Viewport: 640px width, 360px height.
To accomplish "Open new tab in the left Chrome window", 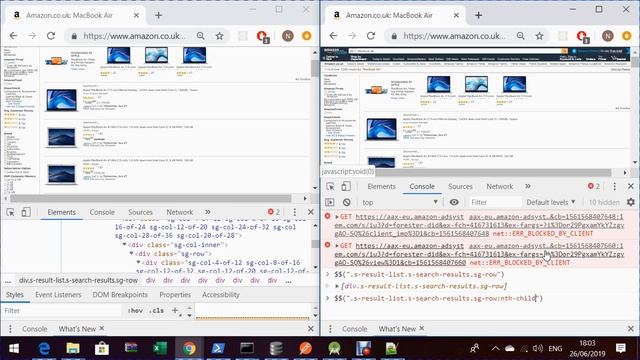I will click(158, 16).
